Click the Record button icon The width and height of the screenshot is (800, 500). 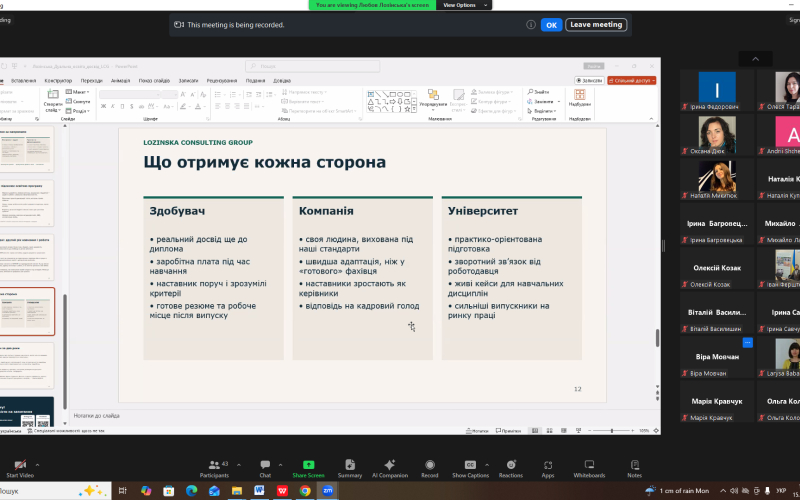pos(430,465)
